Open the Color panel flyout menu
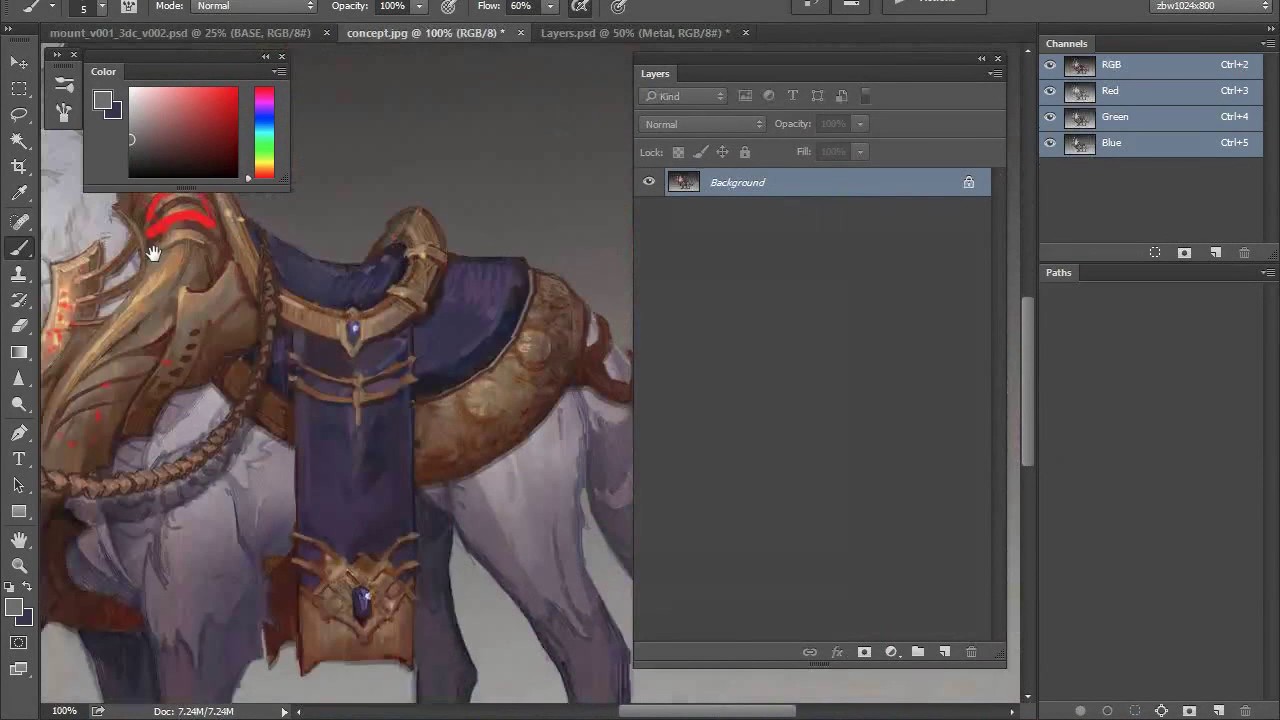This screenshot has height=720, width=1280. point(279,72)
